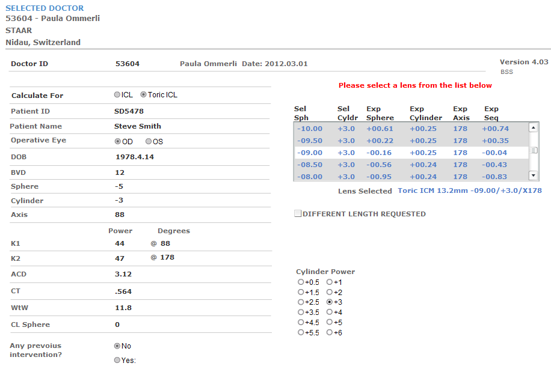Image resolution: width=551 pixels, height=372 pixels.
Task: Click the patient name Steve Smith
Action: click(x=137, y=126)
